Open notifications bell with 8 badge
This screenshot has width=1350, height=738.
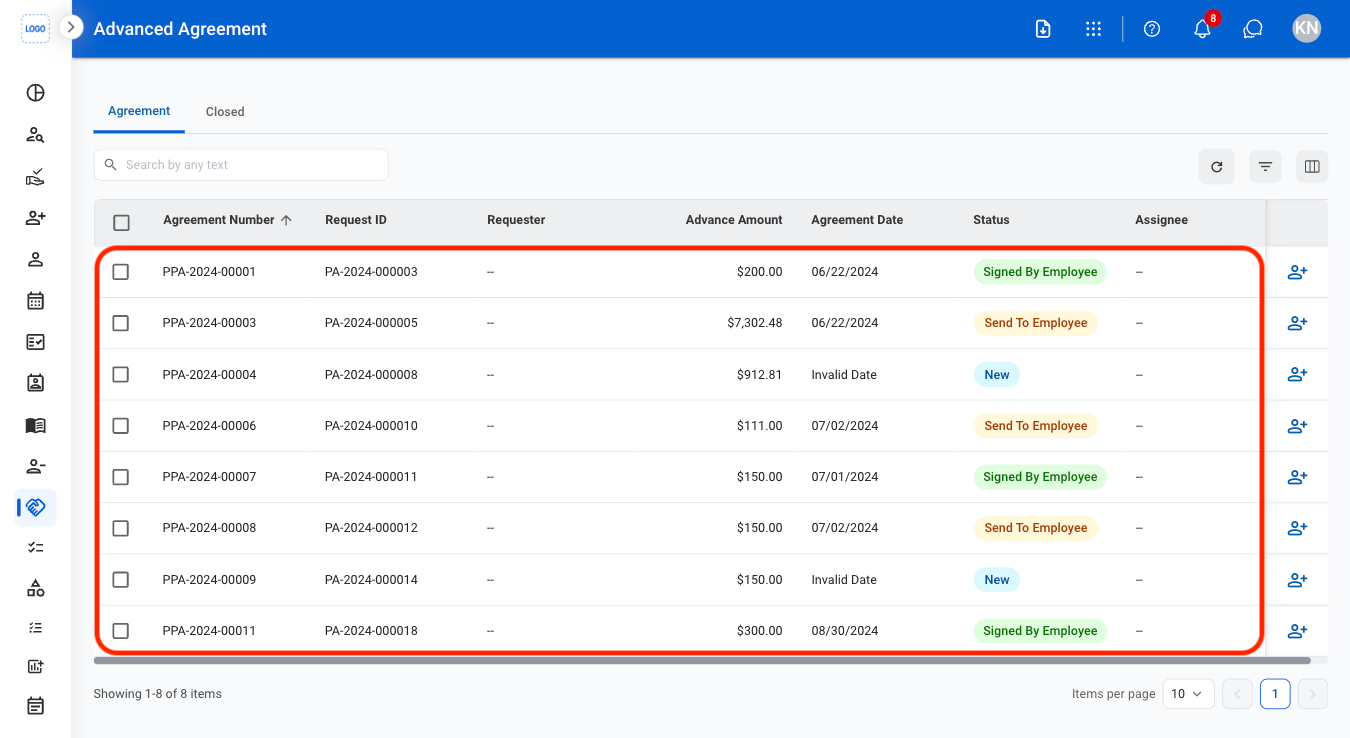coord(1203,29)
